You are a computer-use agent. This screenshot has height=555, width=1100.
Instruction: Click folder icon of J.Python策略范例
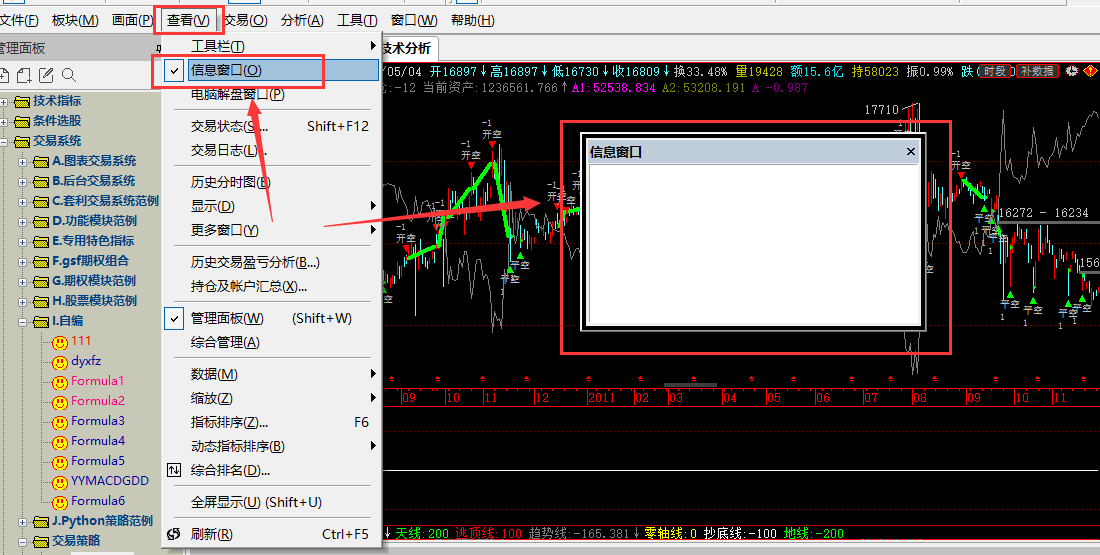[x=41, y=521]
